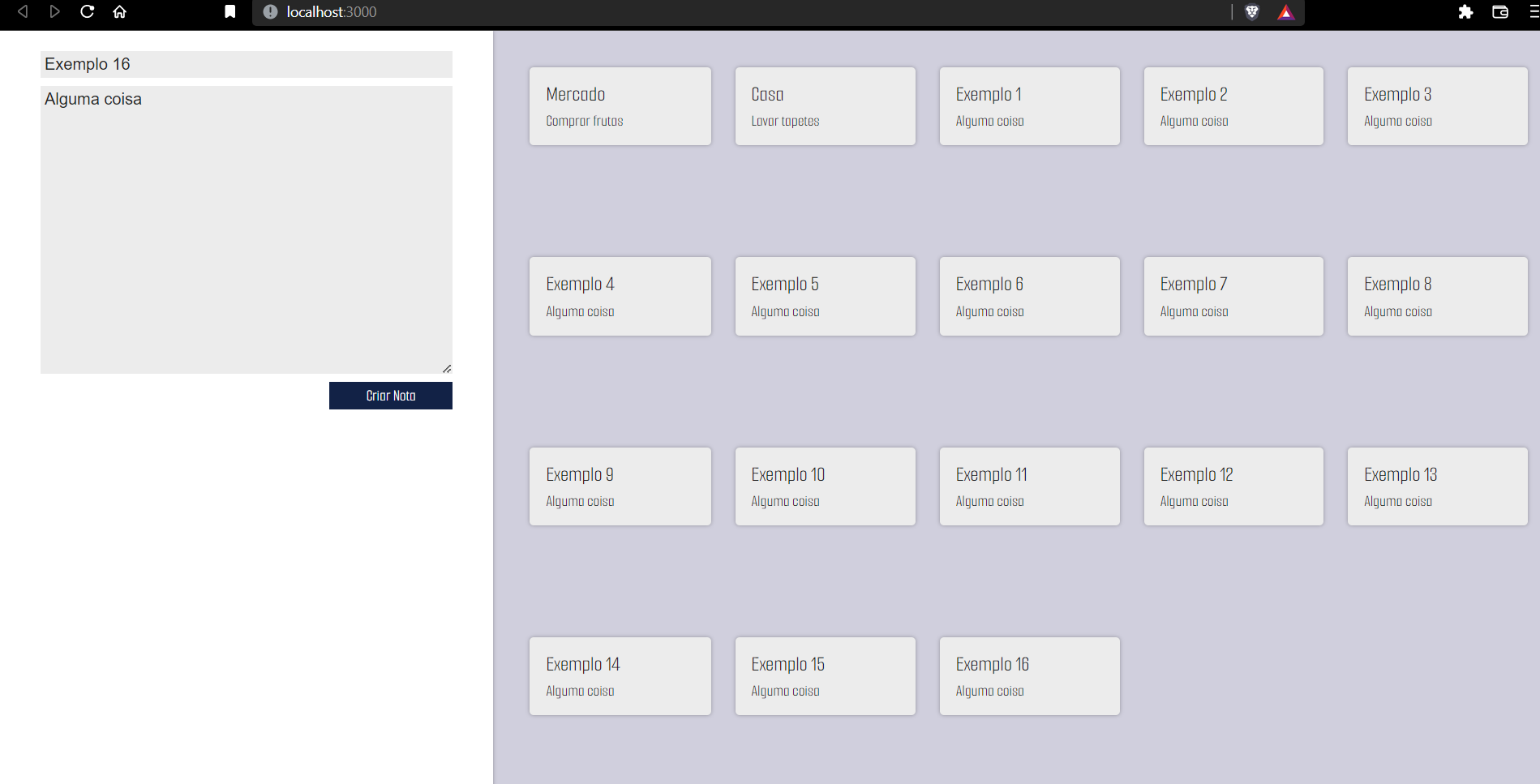Open Brave Shields panel
Viewport: 1540px width, 784px height.
click(x=1252, y=12)
